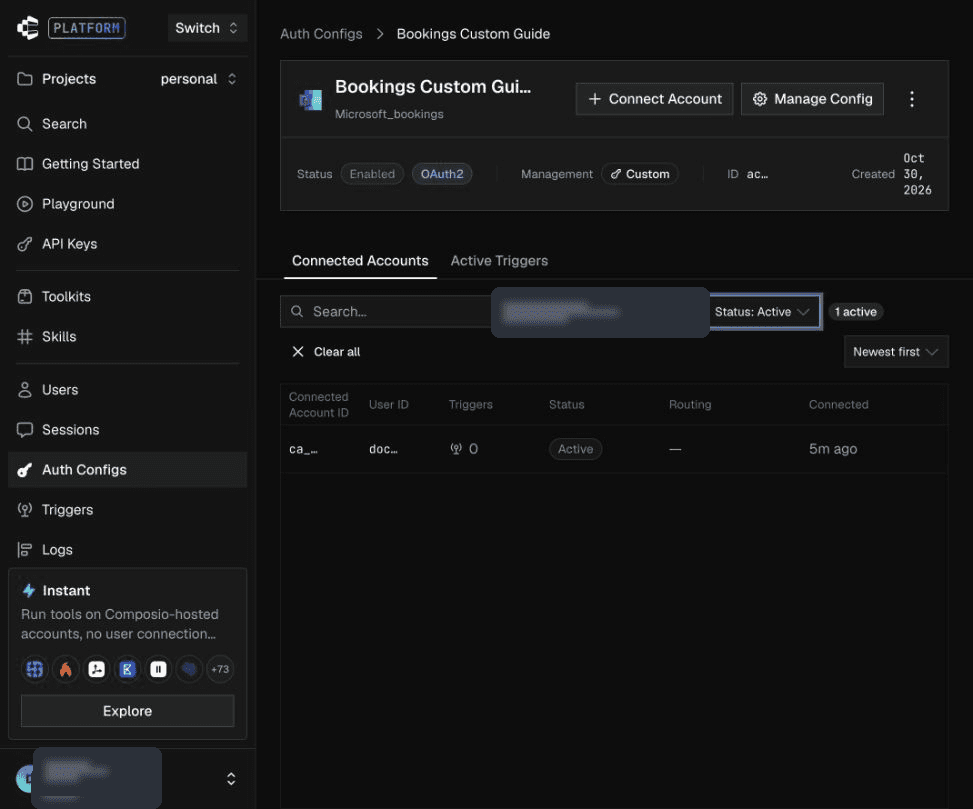Click the API Keys key icon
This screenshot has width=973, height=809.
point(25,244)
